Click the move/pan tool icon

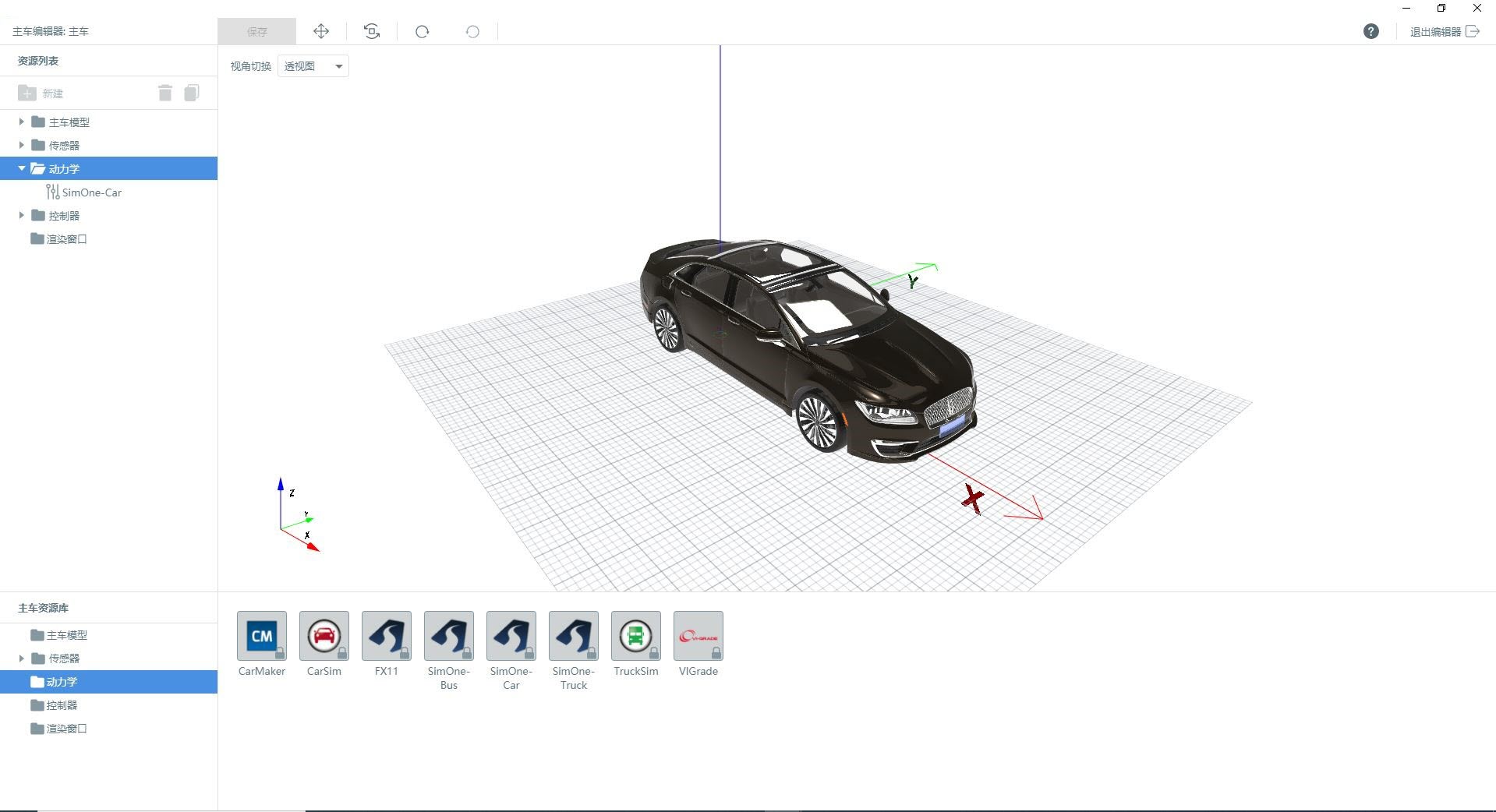pos(321,31)
